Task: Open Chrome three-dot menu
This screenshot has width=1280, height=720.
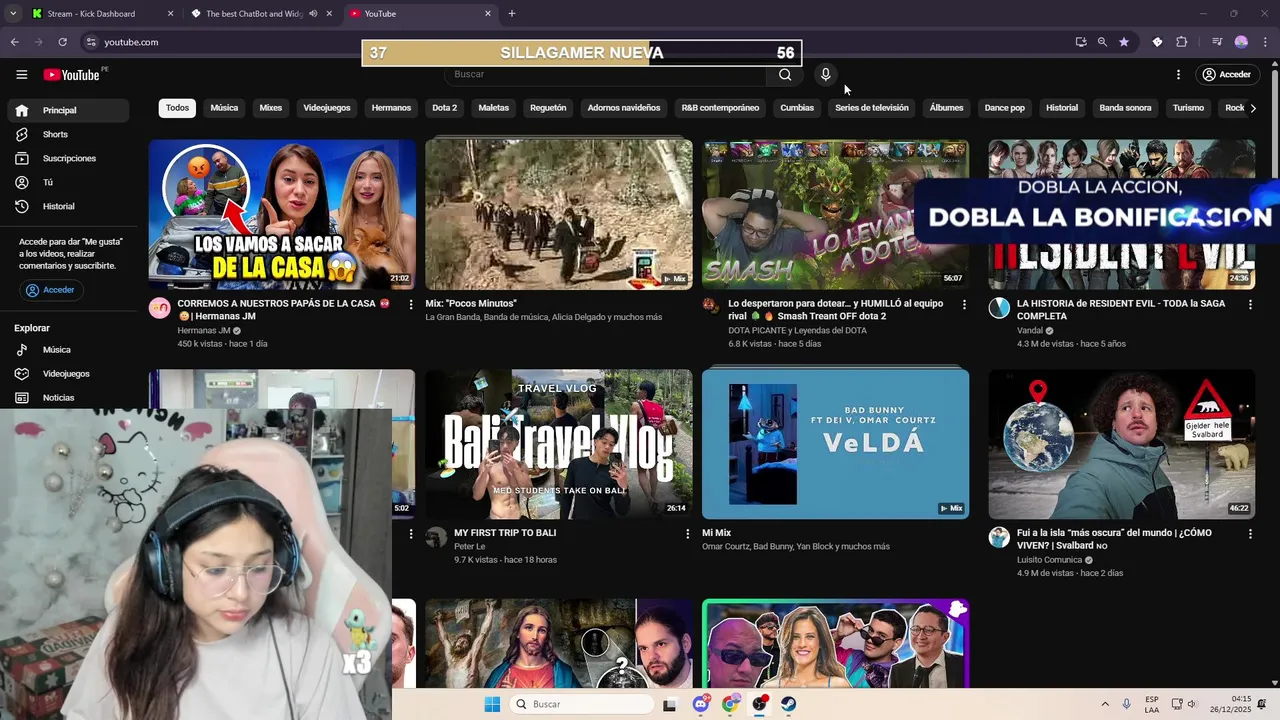Action: (1266, 42)
